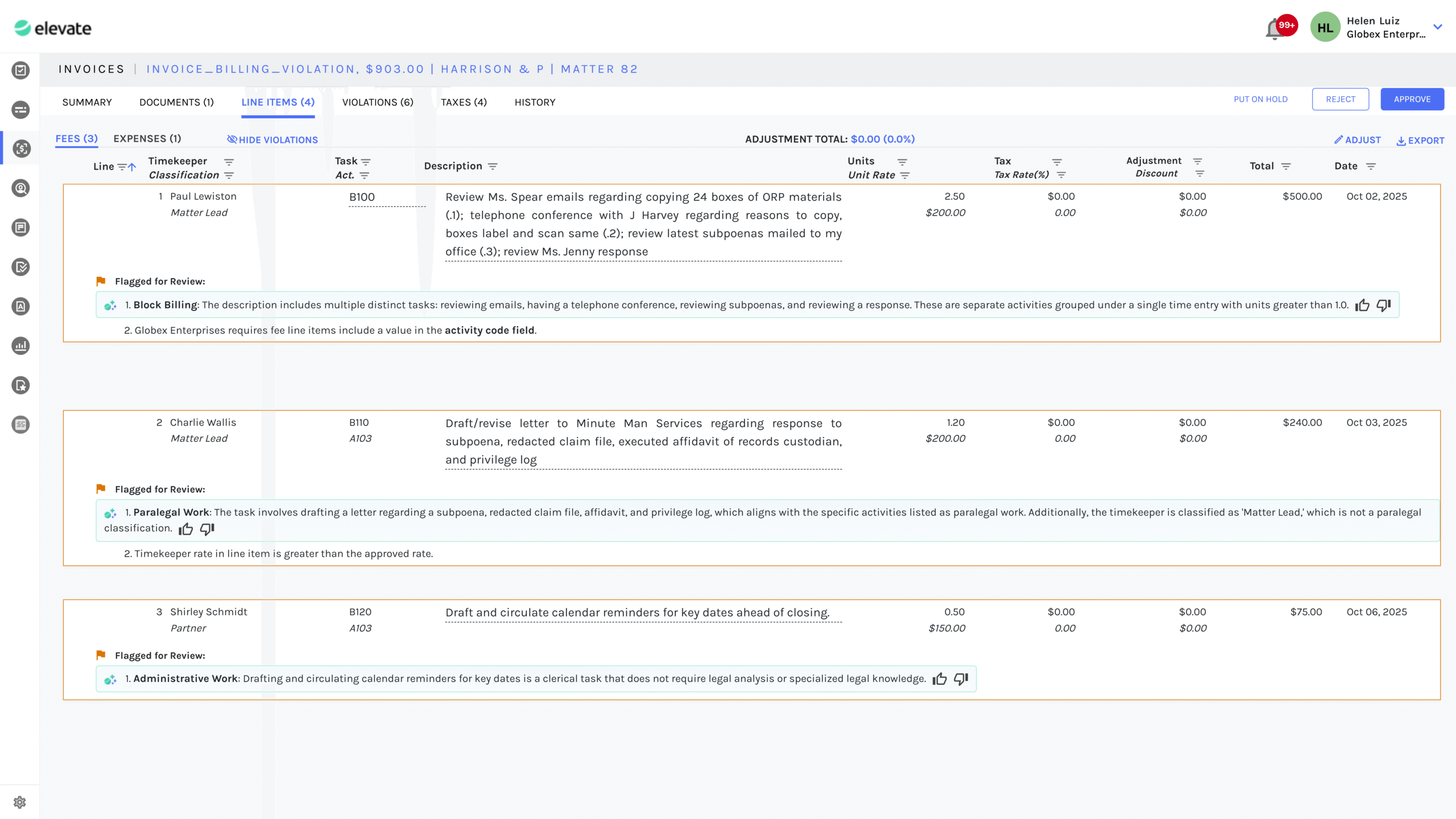Click the analytics bar chart sidebar icon
This screenshot has height=819, width=1456.
coord(20,346)
